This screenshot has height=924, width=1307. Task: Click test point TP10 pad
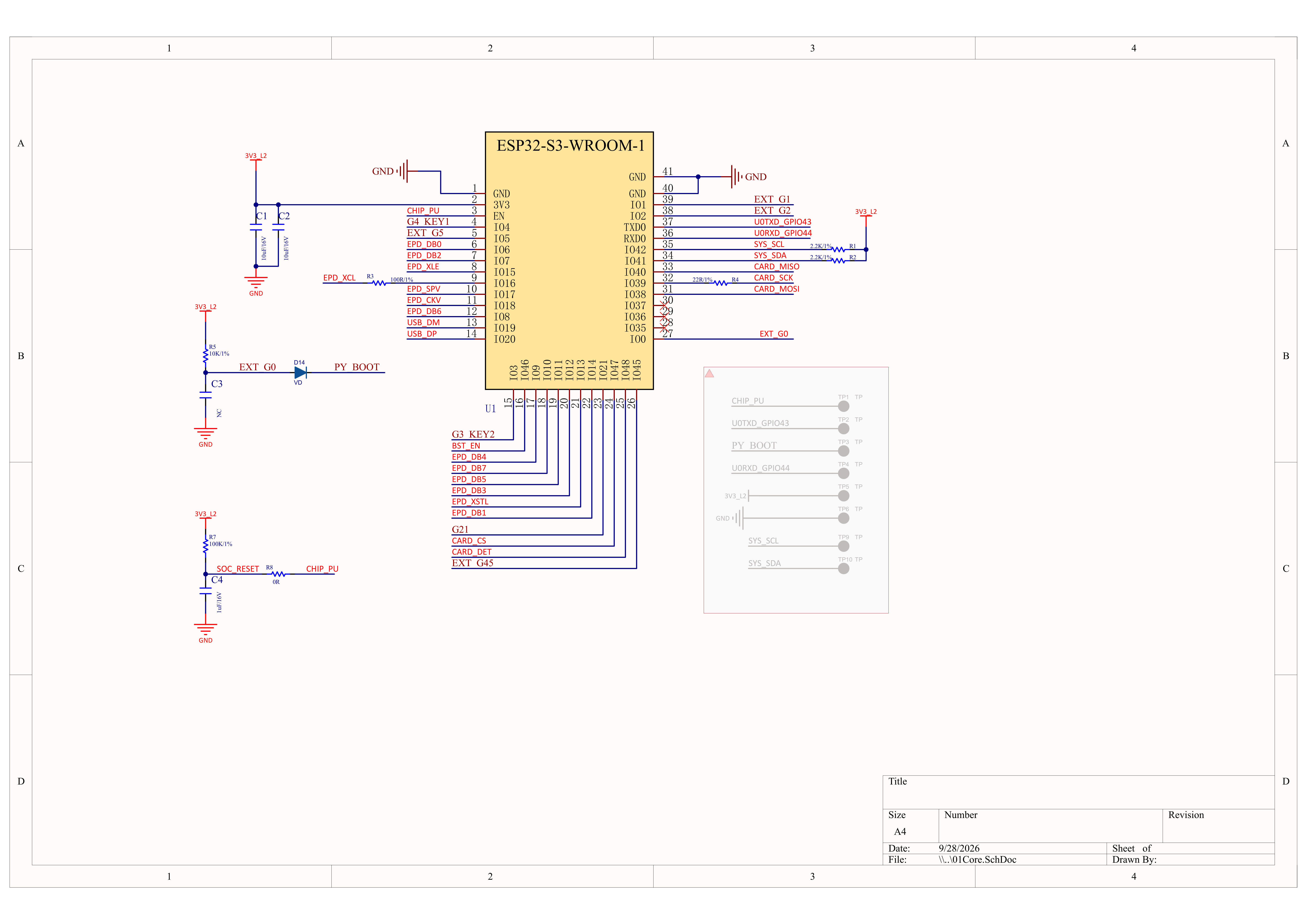tap(844, 569)
